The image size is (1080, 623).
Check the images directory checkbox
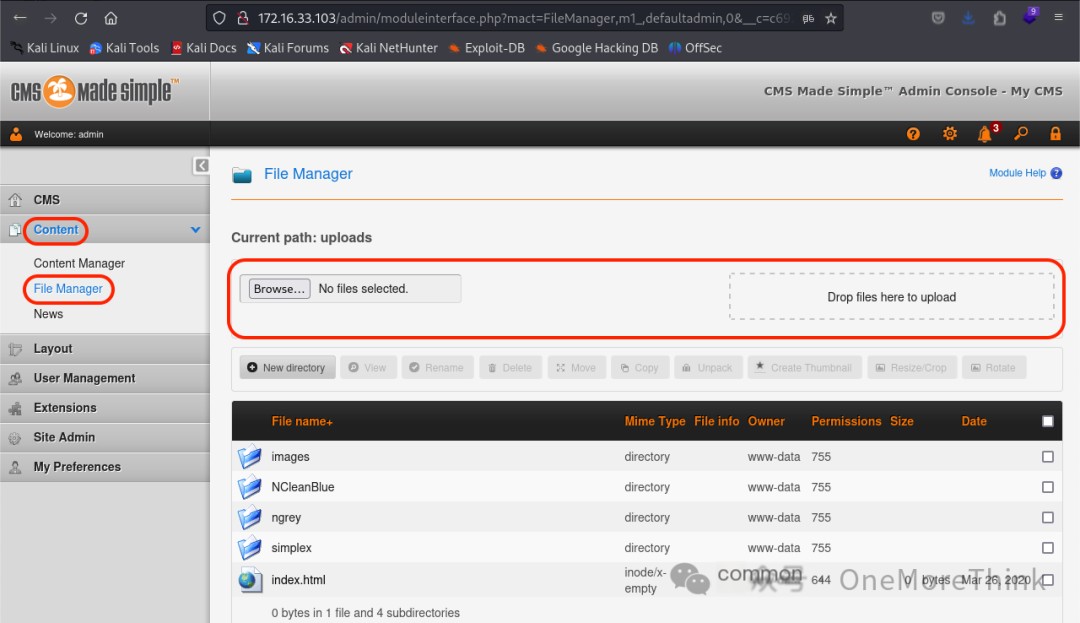(1048, 456)
